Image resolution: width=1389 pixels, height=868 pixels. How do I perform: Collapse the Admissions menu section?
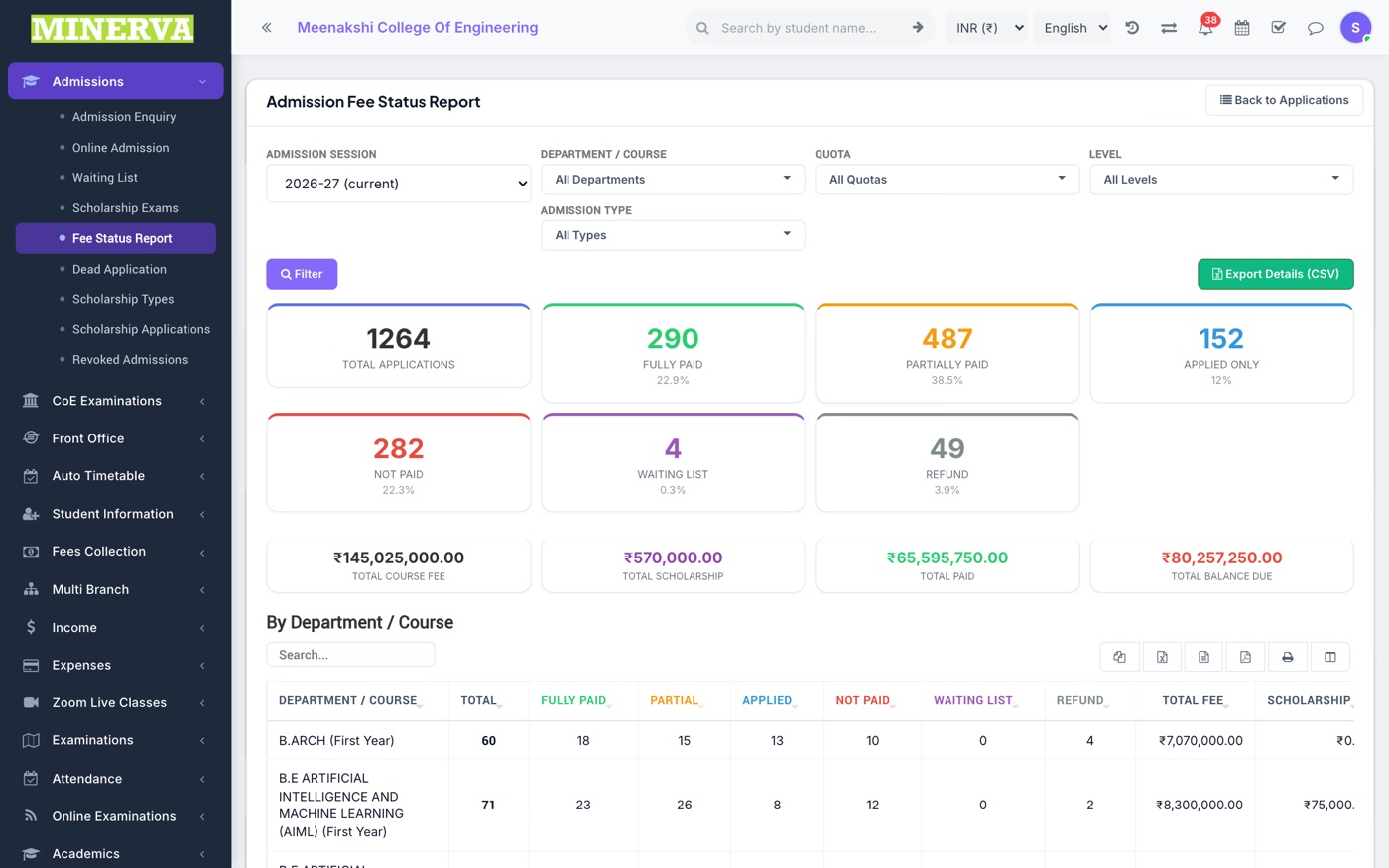tap(116, 81)
